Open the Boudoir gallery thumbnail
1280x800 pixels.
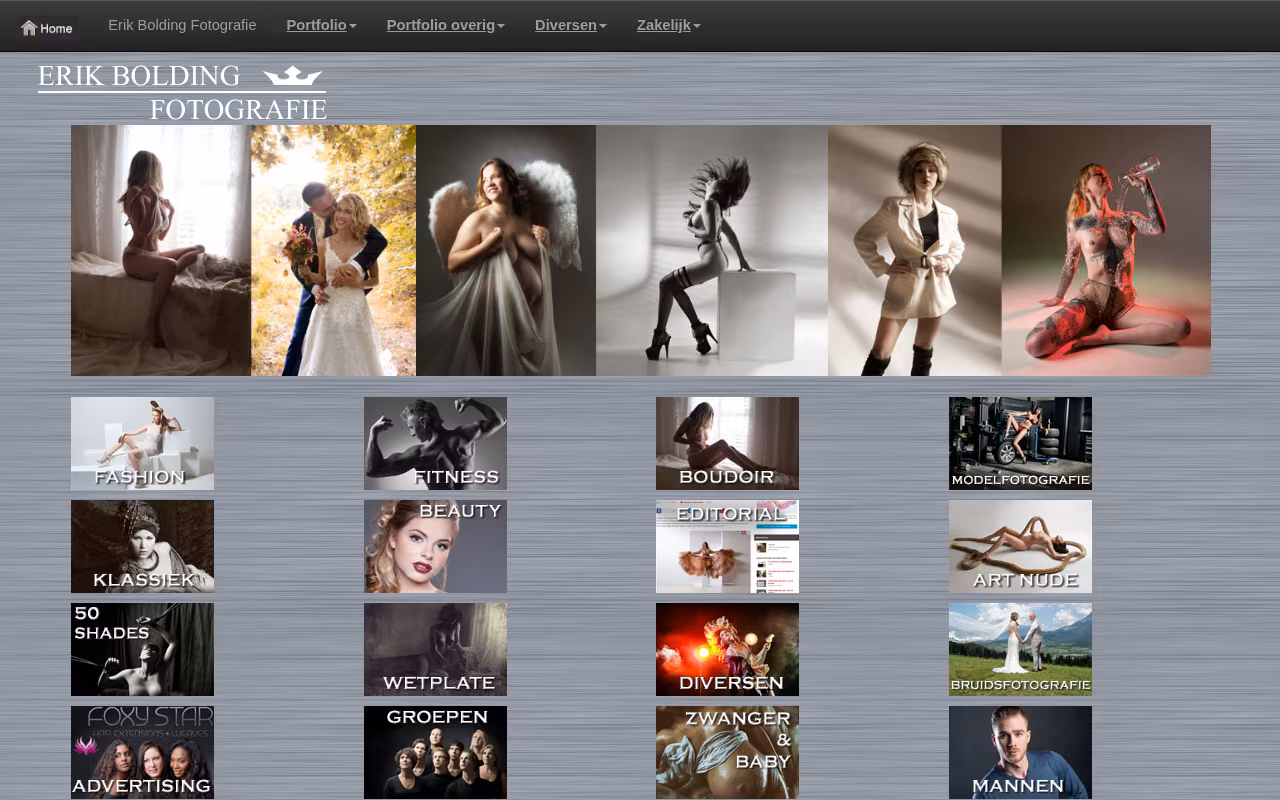pos(727,443)
